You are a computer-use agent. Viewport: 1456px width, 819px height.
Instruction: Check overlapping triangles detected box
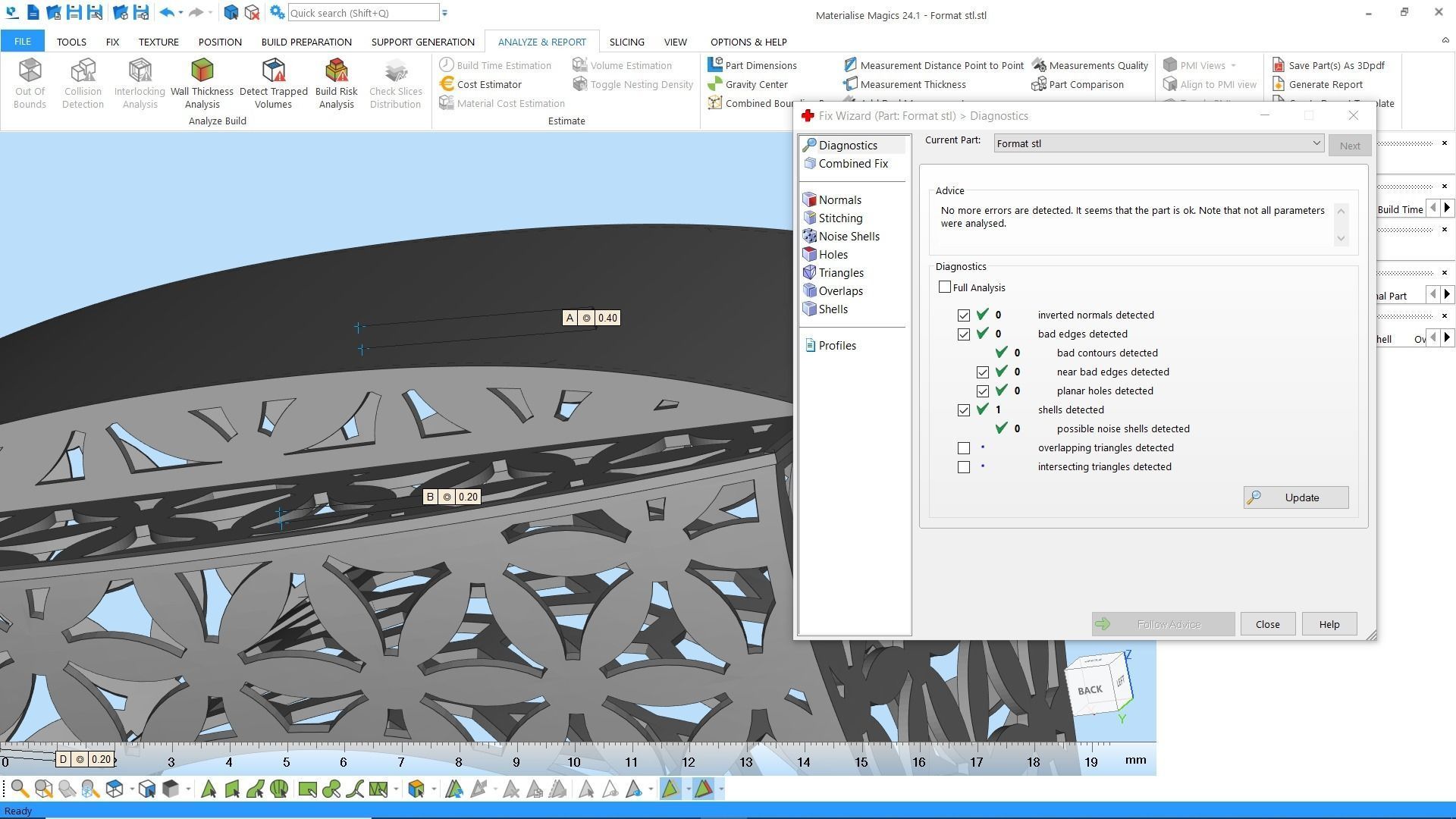pyautogui.click(x=964, y=448)
